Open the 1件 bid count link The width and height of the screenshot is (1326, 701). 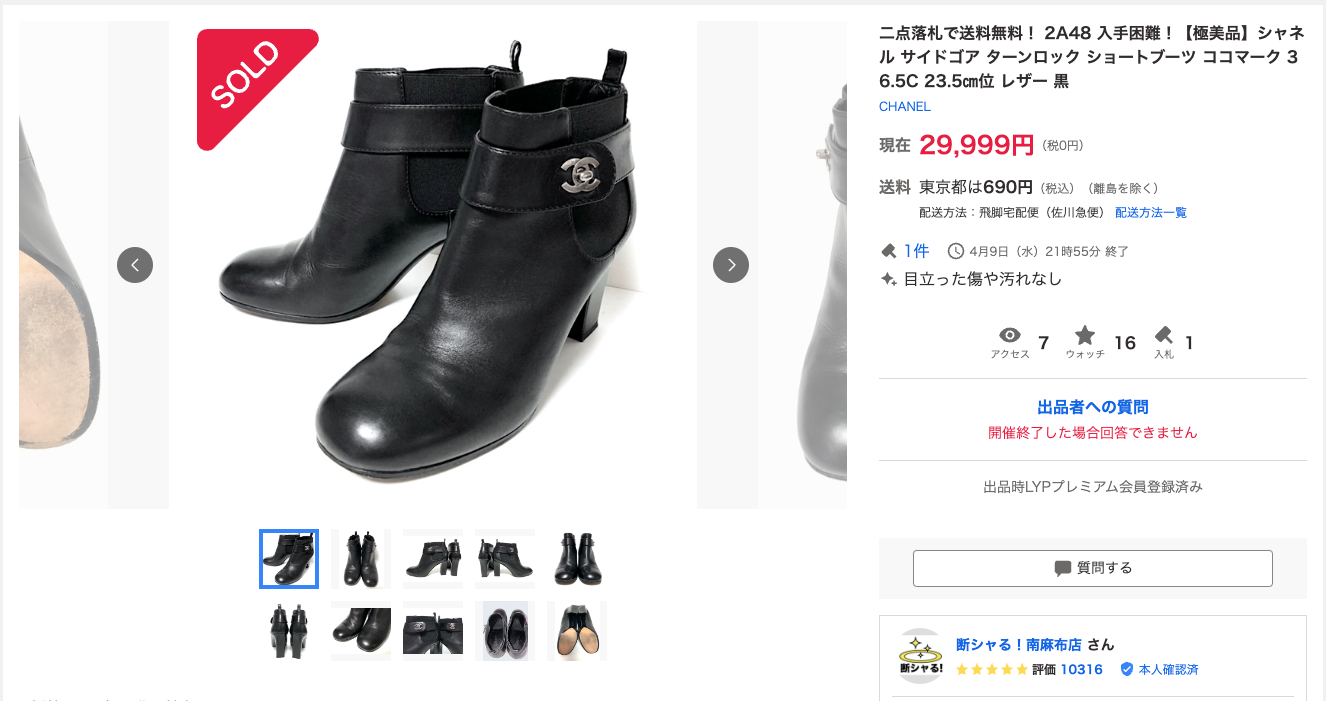(x=917, y=251)
